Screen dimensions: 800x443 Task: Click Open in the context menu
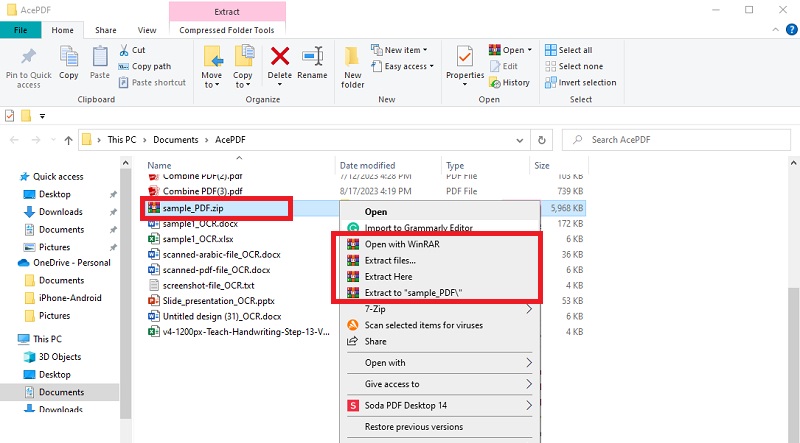[x=440, y=212]
